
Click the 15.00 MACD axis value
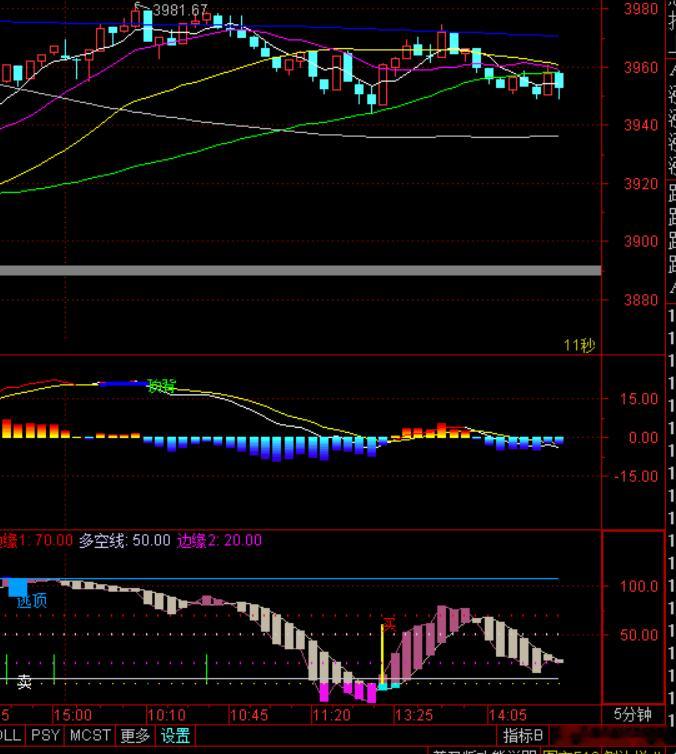638,399
